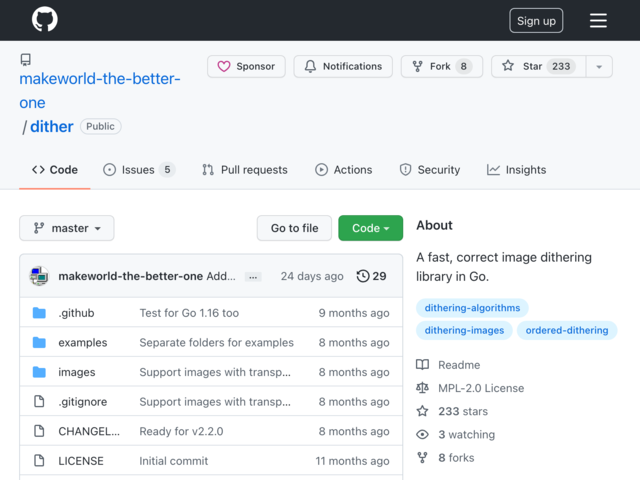This screenshot has height=480, width=640.
Task: Click the eye icon beside watching
Action: tap(422, 435)
